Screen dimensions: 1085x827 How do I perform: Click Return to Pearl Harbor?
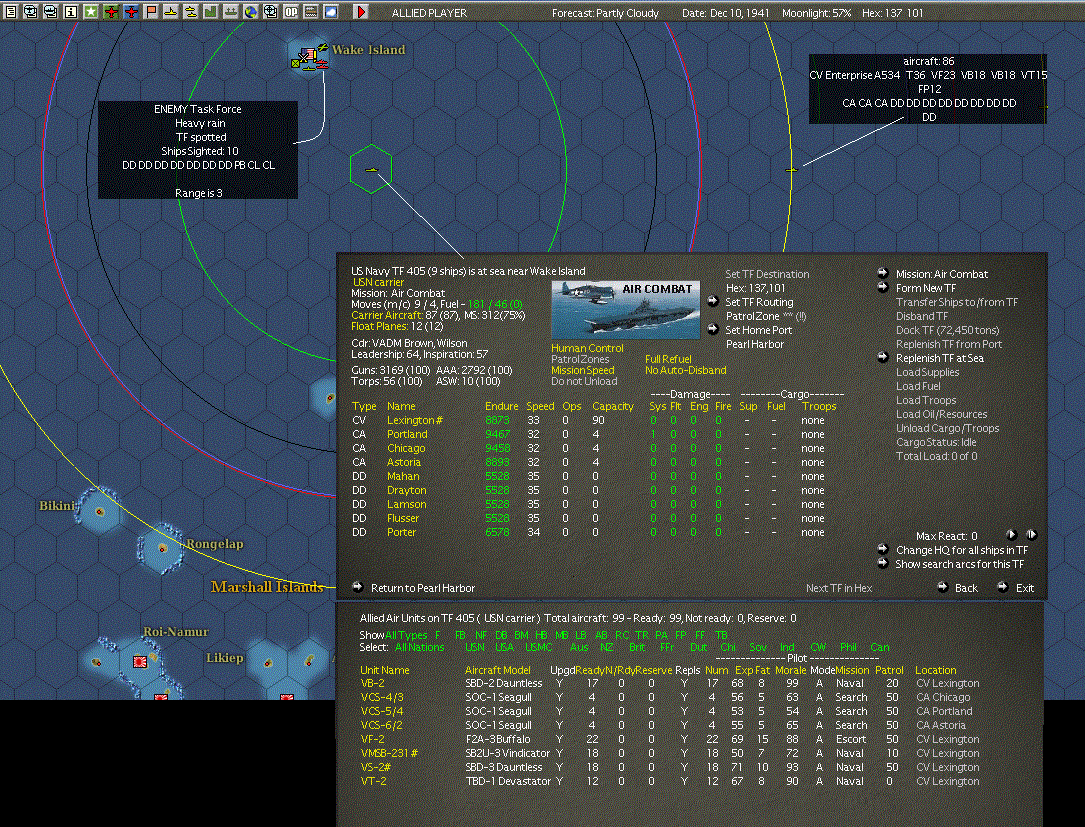point(422,588)
